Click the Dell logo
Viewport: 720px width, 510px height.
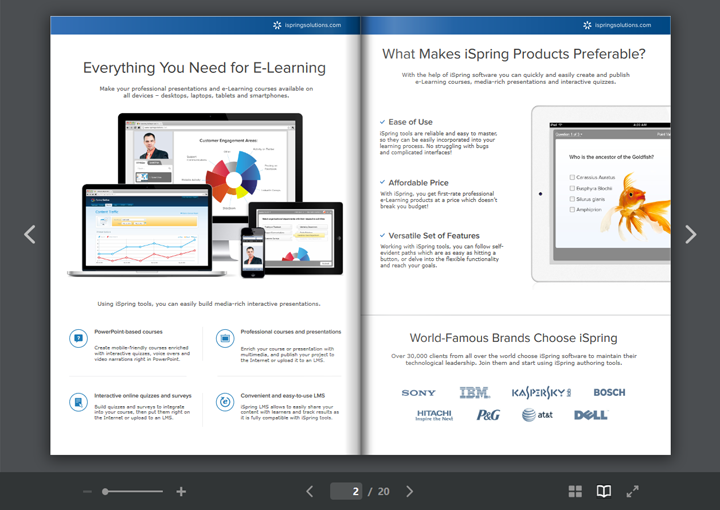591,415
